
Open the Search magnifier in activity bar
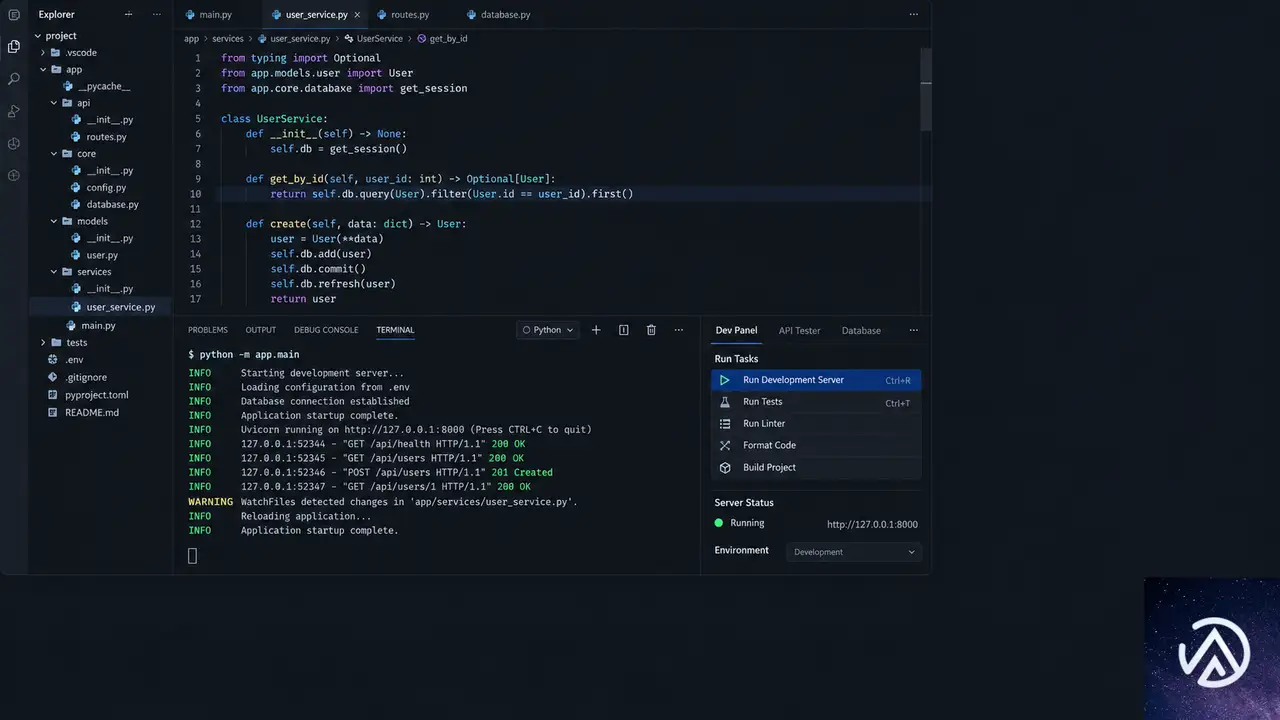pos(14,78)
